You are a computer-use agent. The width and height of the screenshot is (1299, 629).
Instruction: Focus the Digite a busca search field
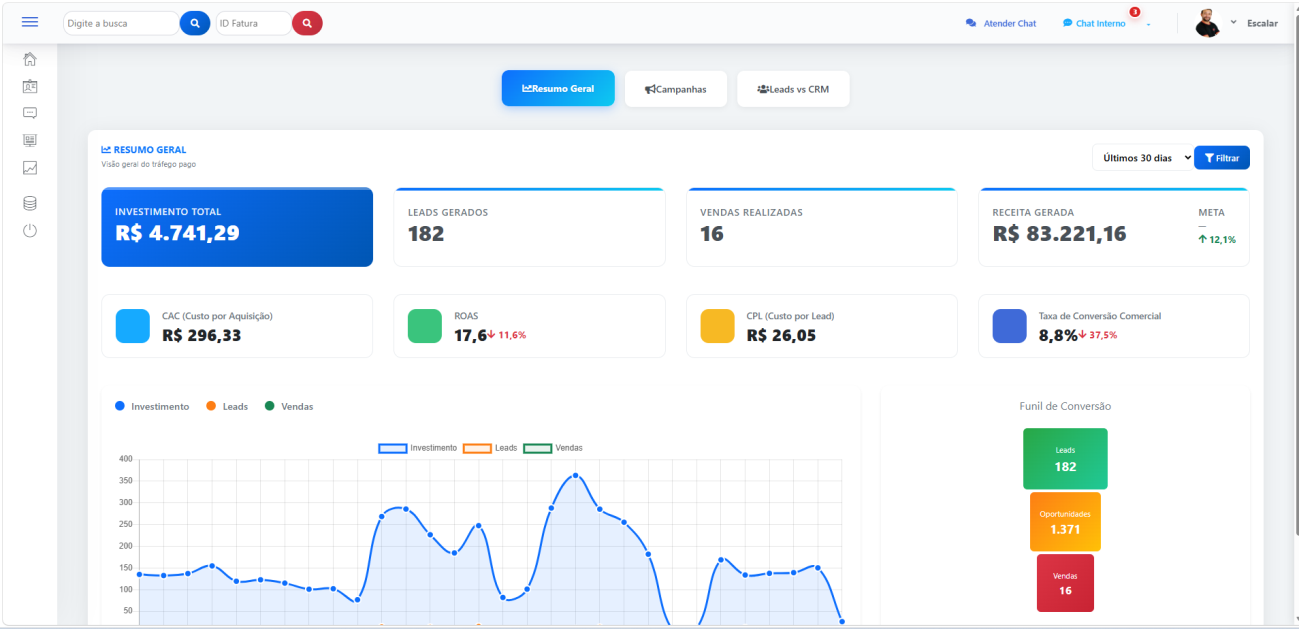click(x=121, y=23)
